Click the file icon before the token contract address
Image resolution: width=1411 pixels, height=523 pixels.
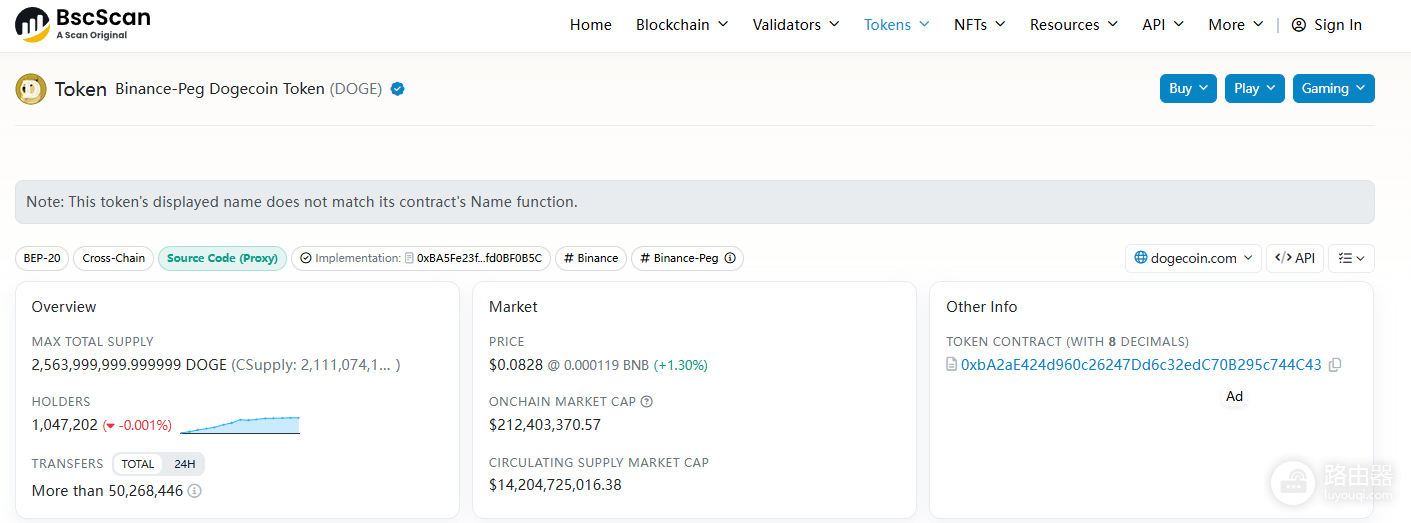[951, 365]
